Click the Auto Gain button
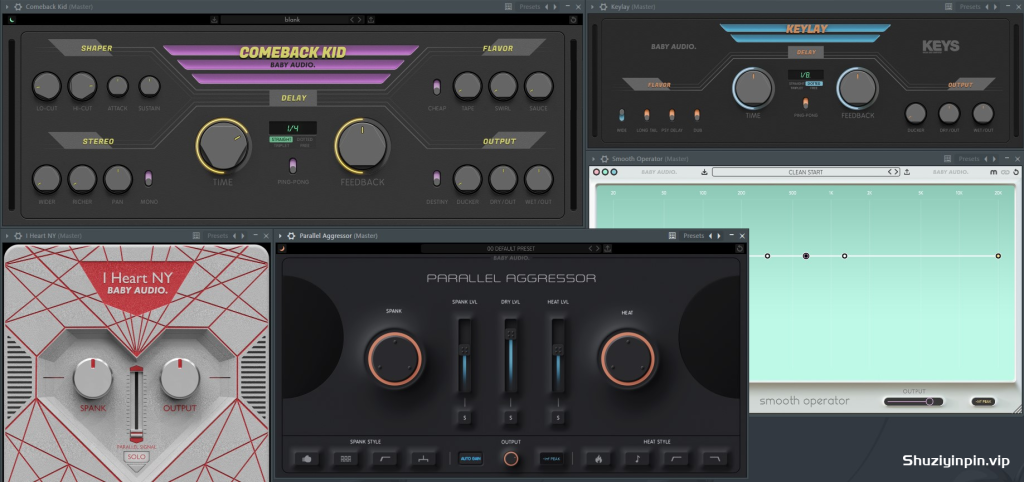Viewport: 1024px width, 482px height. click(470, 458)
